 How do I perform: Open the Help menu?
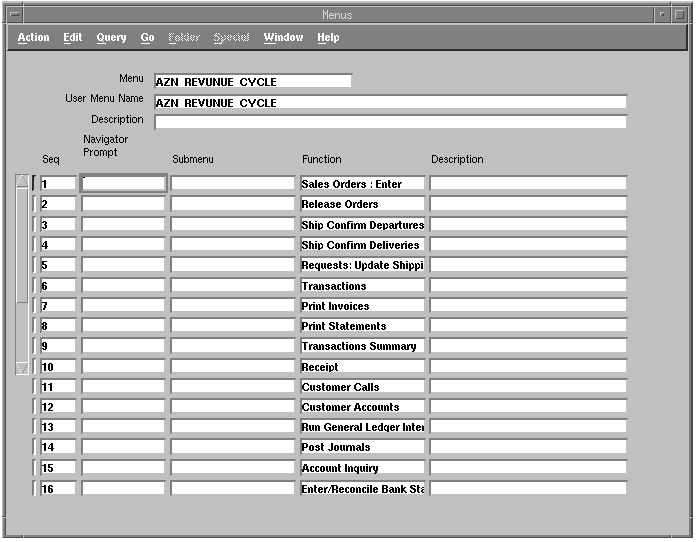328,37
